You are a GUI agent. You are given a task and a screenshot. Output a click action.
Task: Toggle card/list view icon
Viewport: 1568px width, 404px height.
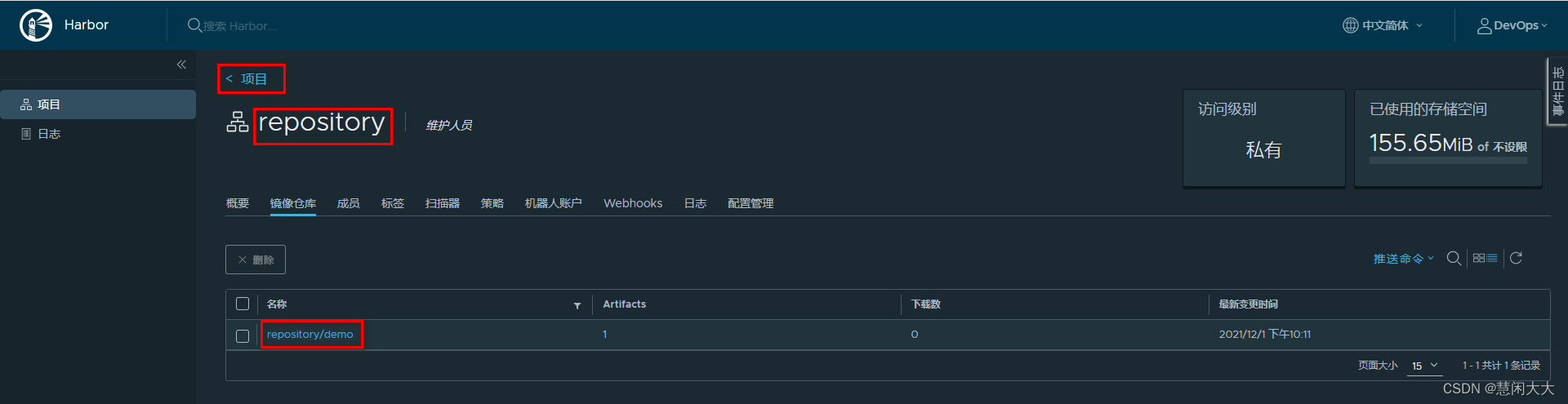click(1486, 258)
